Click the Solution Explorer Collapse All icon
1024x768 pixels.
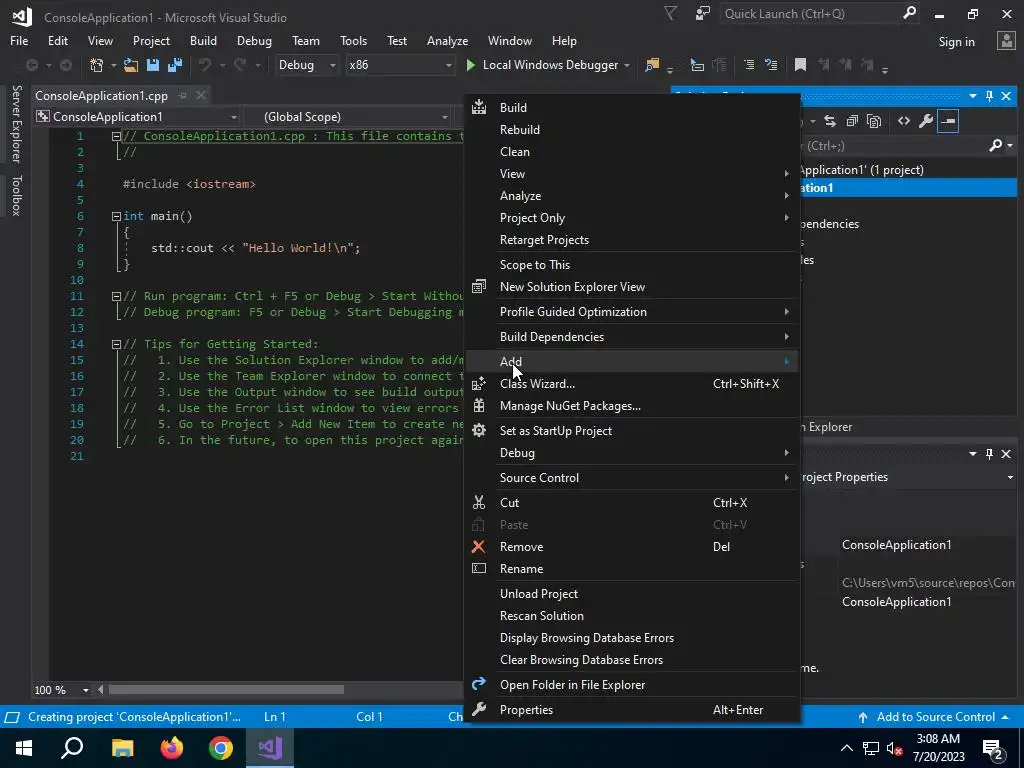coord(852,121)
